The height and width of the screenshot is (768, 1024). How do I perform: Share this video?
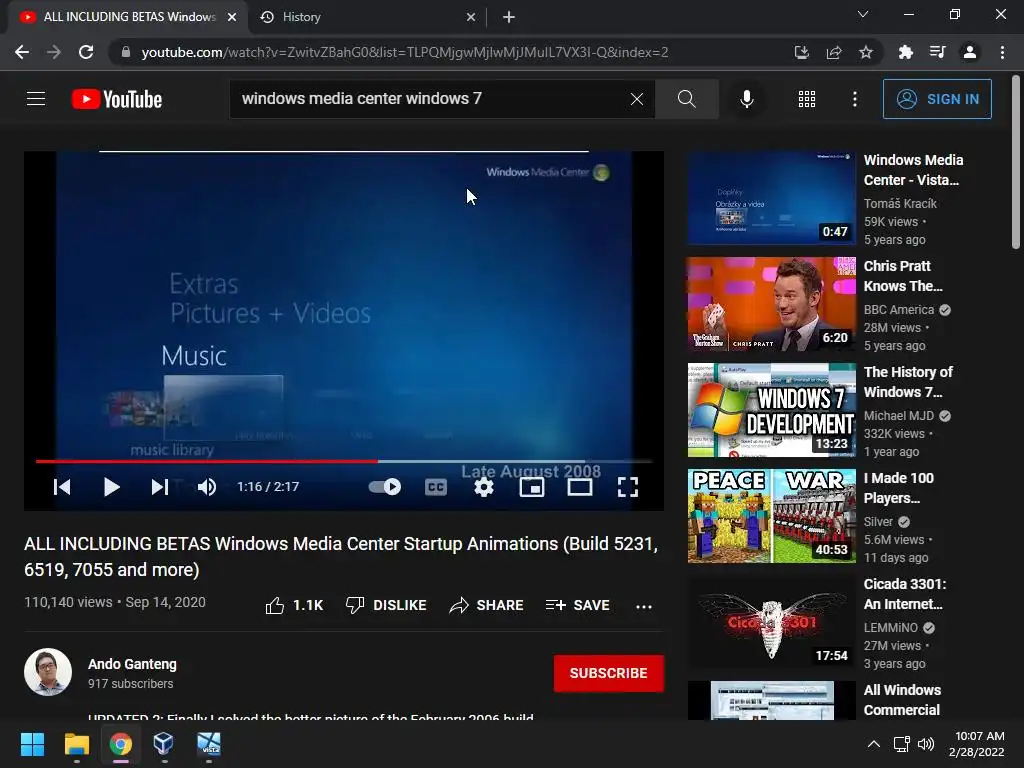487,605
